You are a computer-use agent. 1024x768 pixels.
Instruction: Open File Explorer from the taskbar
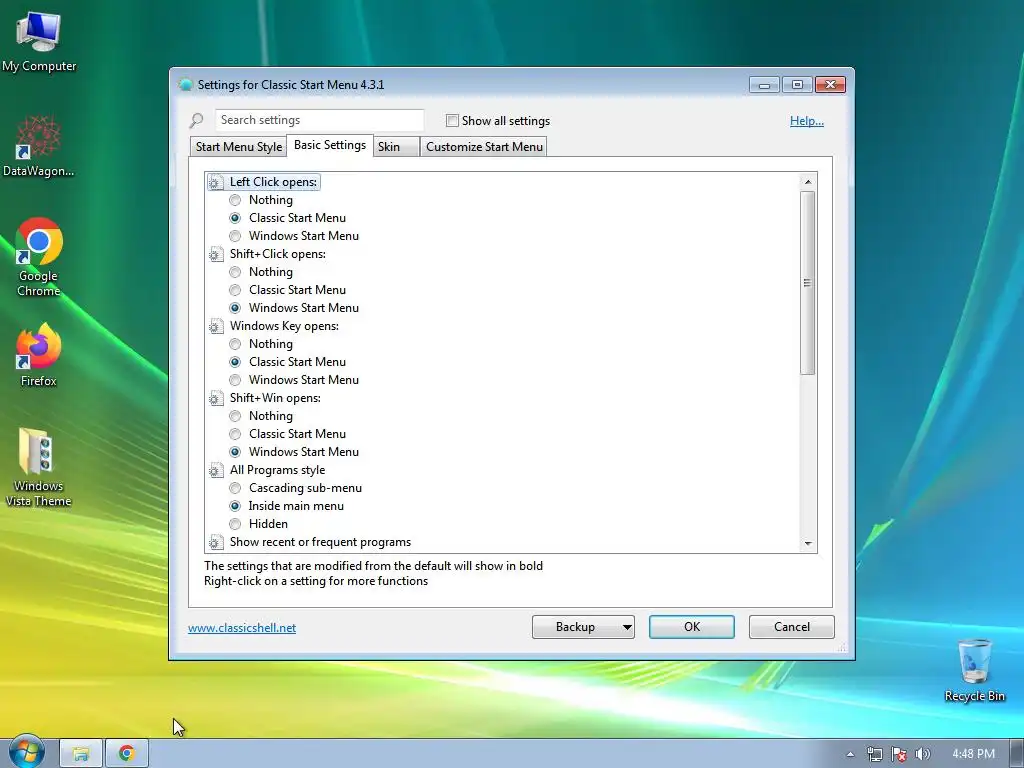click(x=81, y=754)
